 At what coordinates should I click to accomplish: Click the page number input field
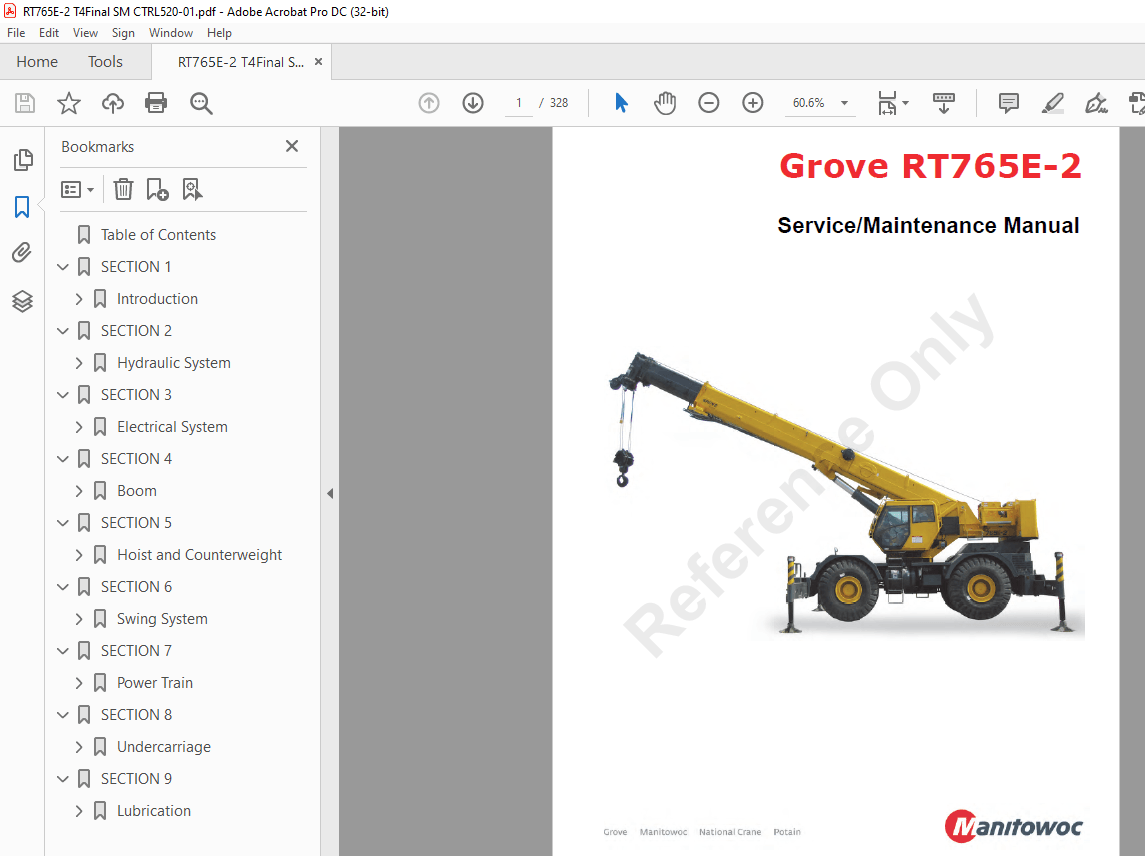coord(518,103)
